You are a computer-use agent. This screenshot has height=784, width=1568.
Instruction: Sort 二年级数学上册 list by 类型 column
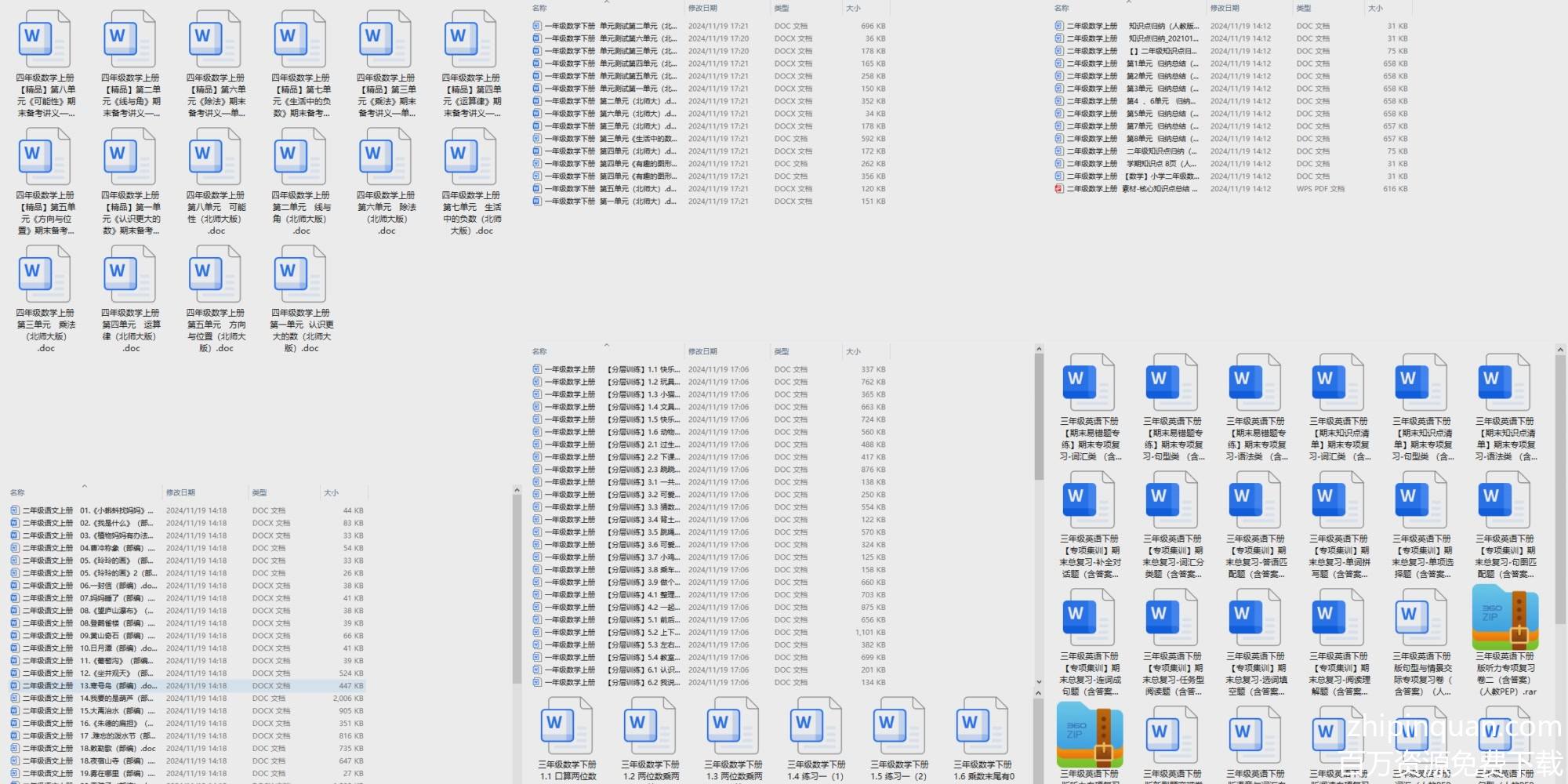1303,9
